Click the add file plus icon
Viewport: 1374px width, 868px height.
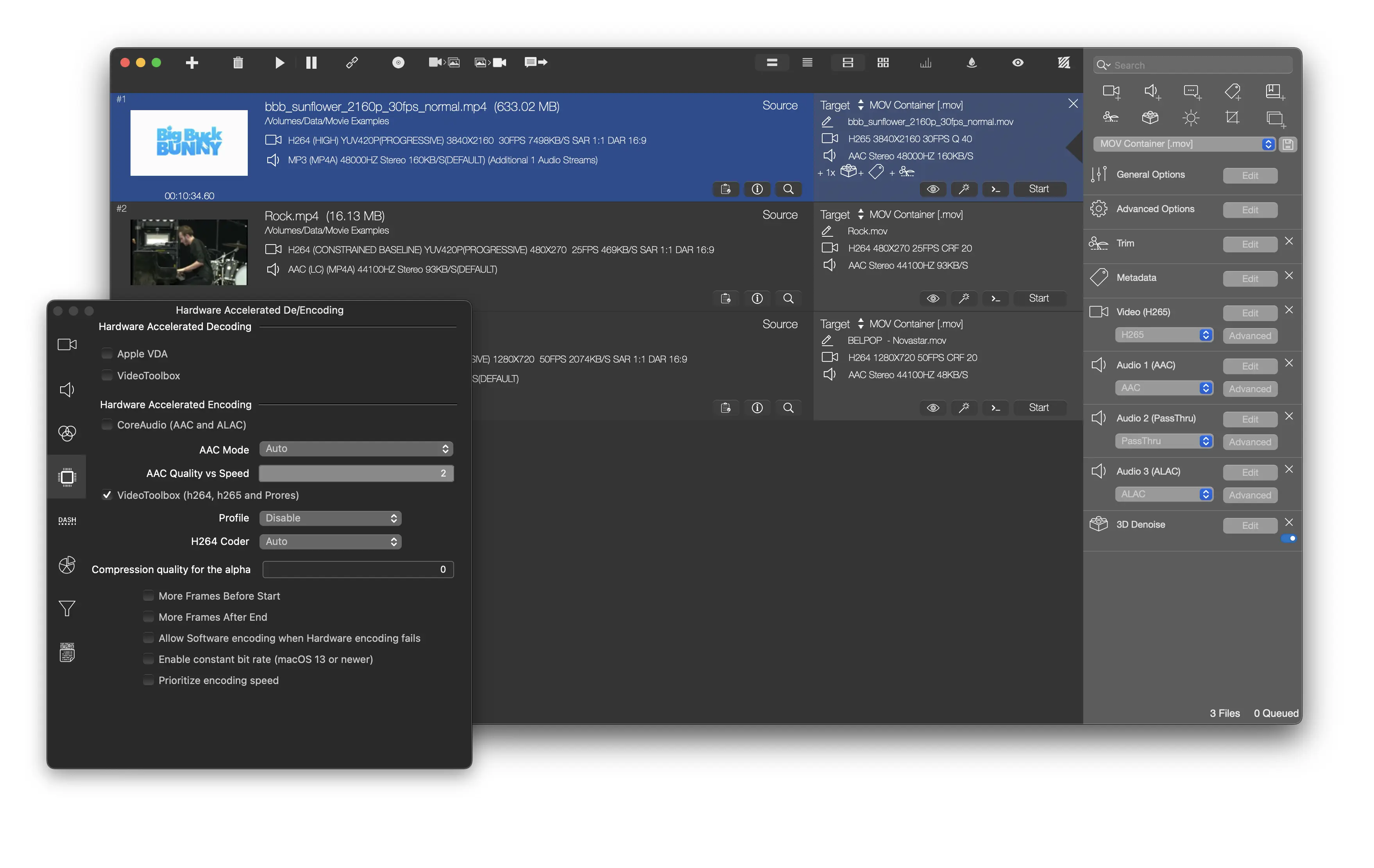(x=192, y=63)
